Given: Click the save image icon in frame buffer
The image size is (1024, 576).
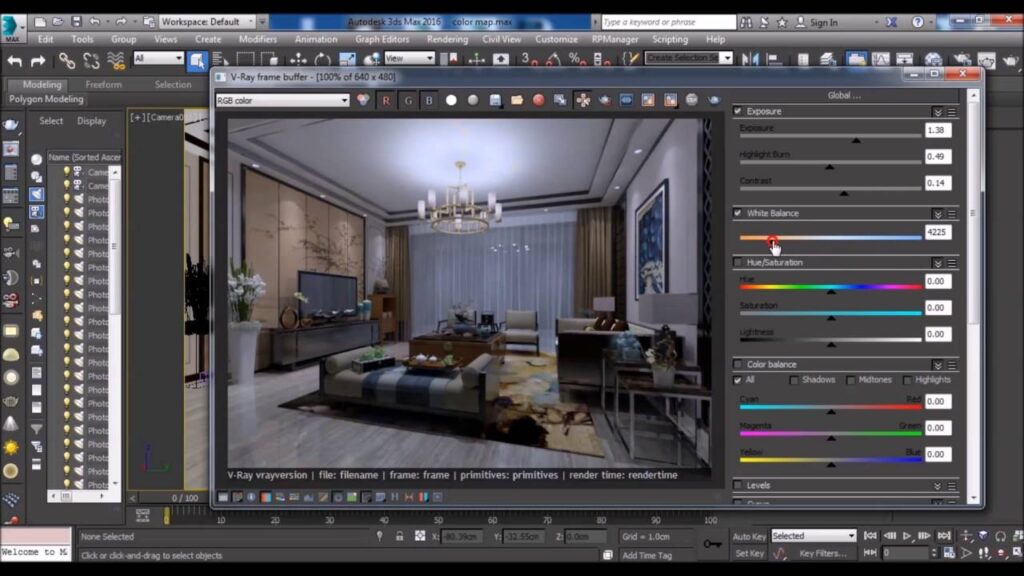Looking at the screenshot, I should pyautogui.click(x=495, y=100).
